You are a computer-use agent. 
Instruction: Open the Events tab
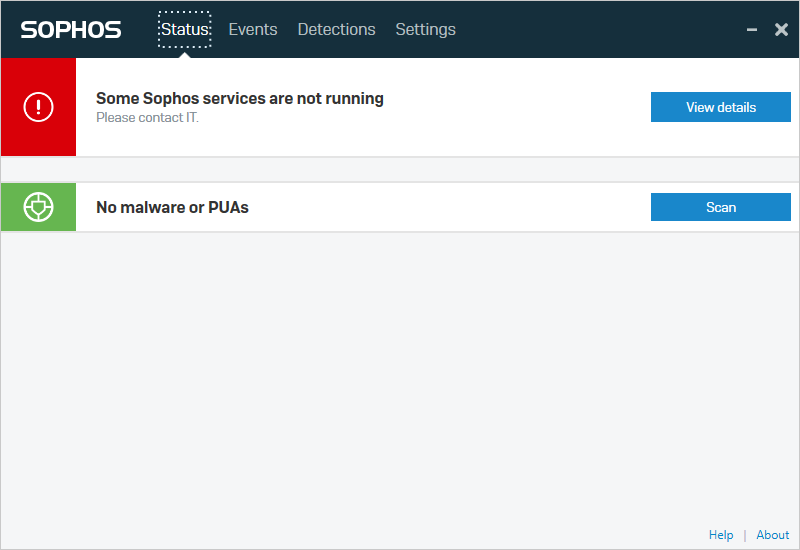coord(253,30)
